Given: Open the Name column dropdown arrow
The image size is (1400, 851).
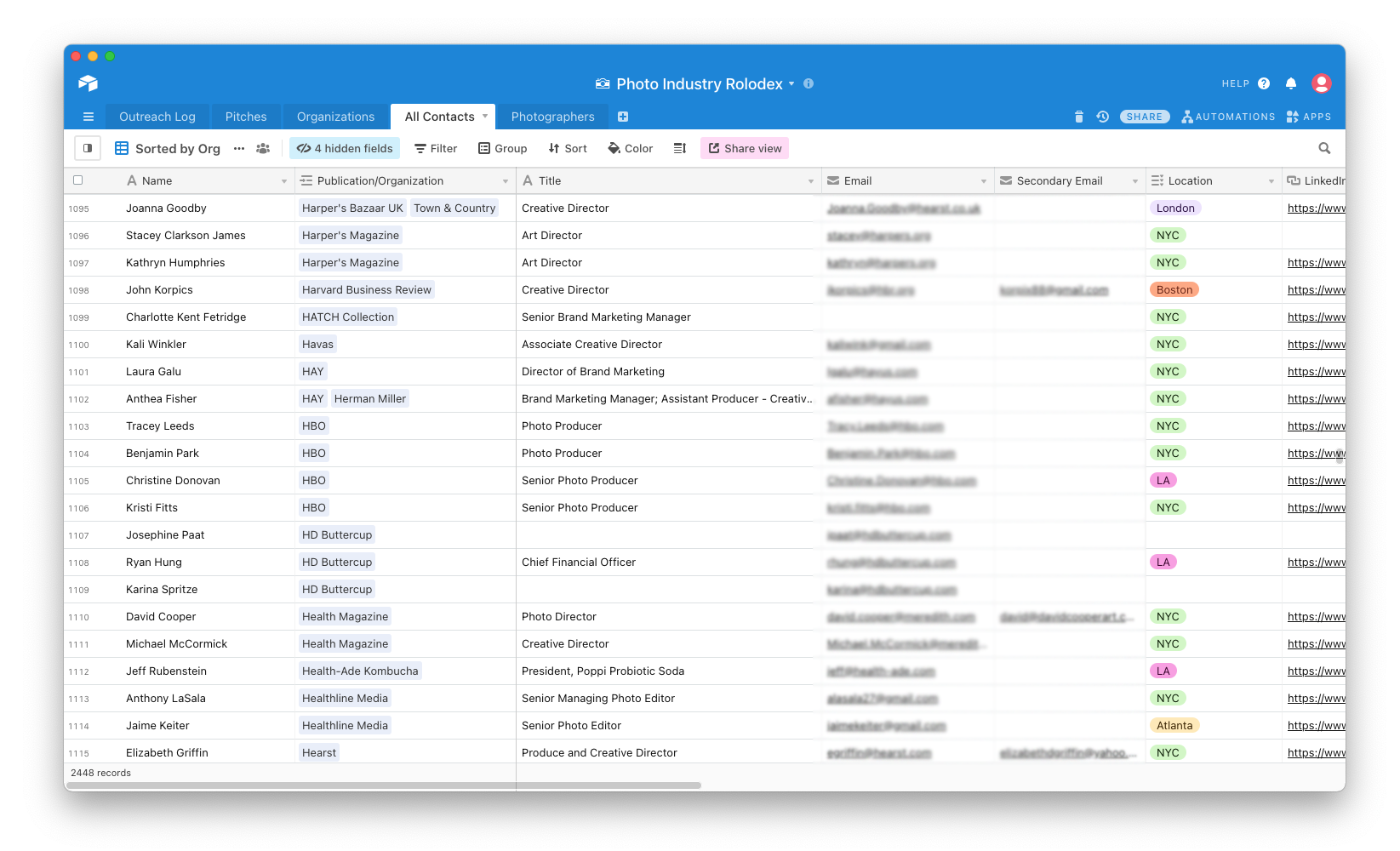Looking at the screenshot, I should [284, 181].
